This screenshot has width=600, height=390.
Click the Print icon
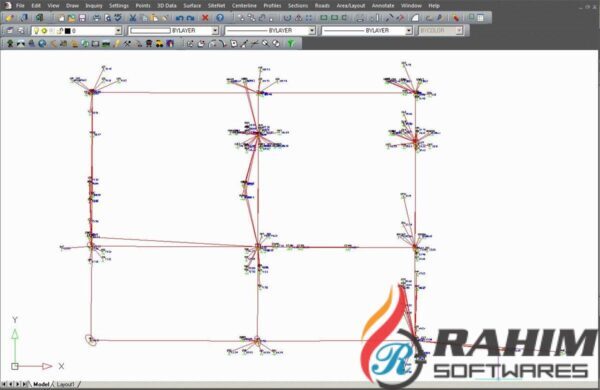(97, 18)
